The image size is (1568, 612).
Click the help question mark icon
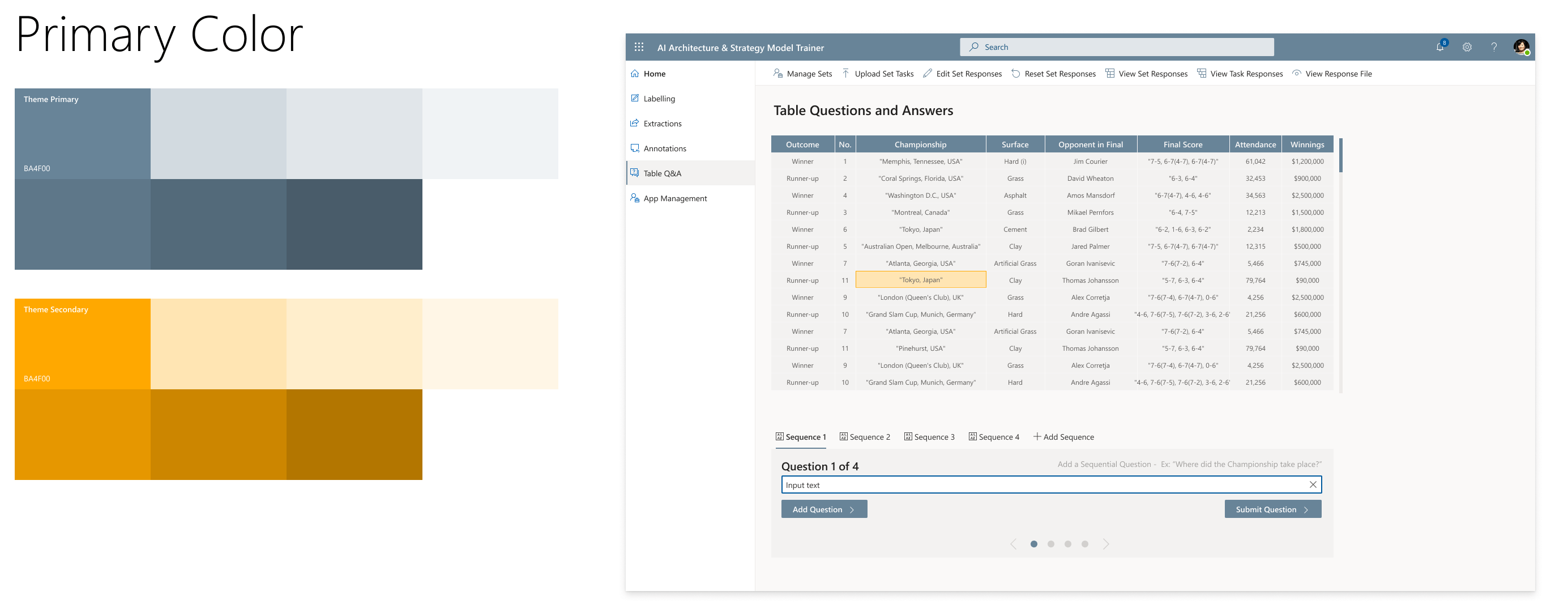pyautogui.click(x=1494, y=47)
